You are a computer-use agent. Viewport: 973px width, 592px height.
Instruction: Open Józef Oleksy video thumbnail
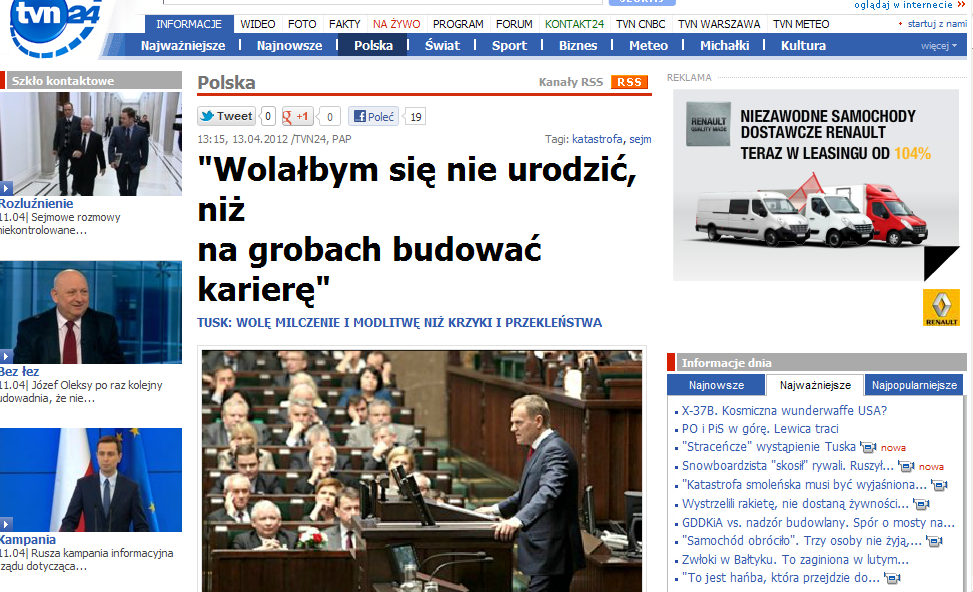coord(91,312)
